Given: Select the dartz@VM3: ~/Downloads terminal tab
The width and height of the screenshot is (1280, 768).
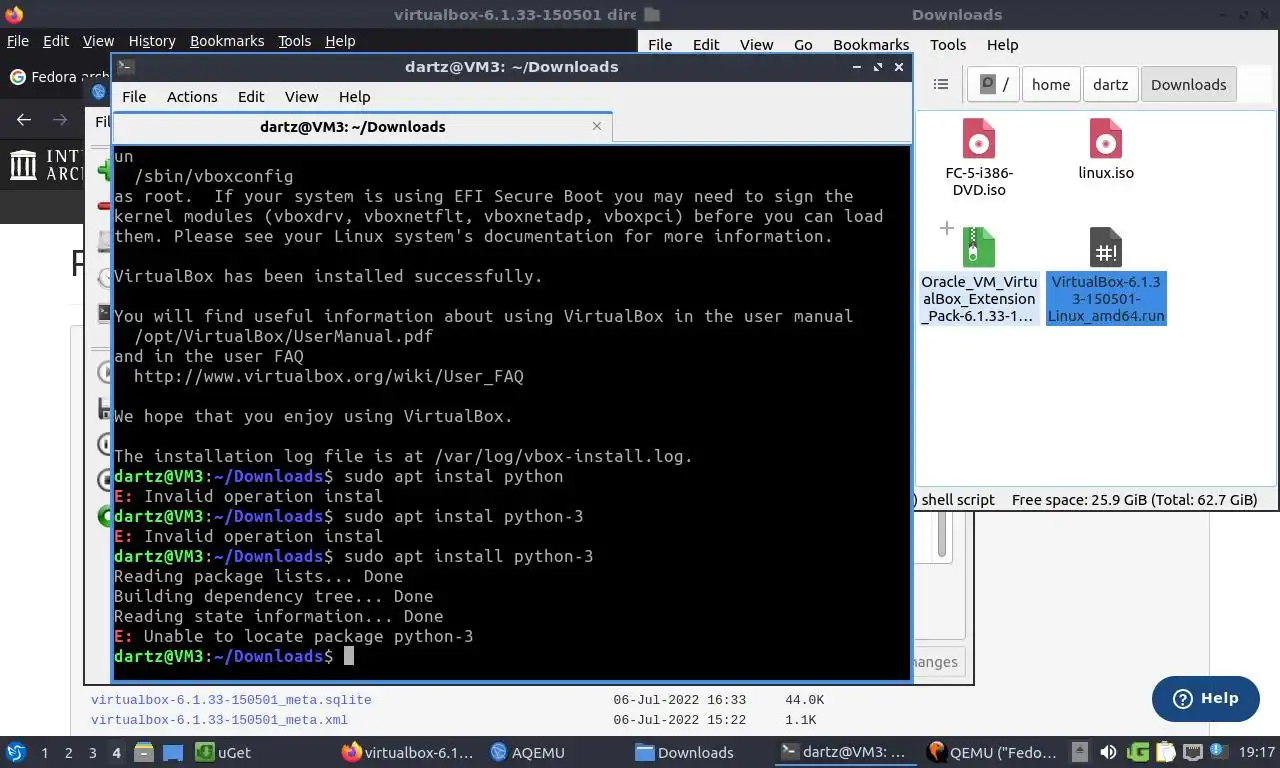Looking at the screenshot, I should tap(362, 127).
